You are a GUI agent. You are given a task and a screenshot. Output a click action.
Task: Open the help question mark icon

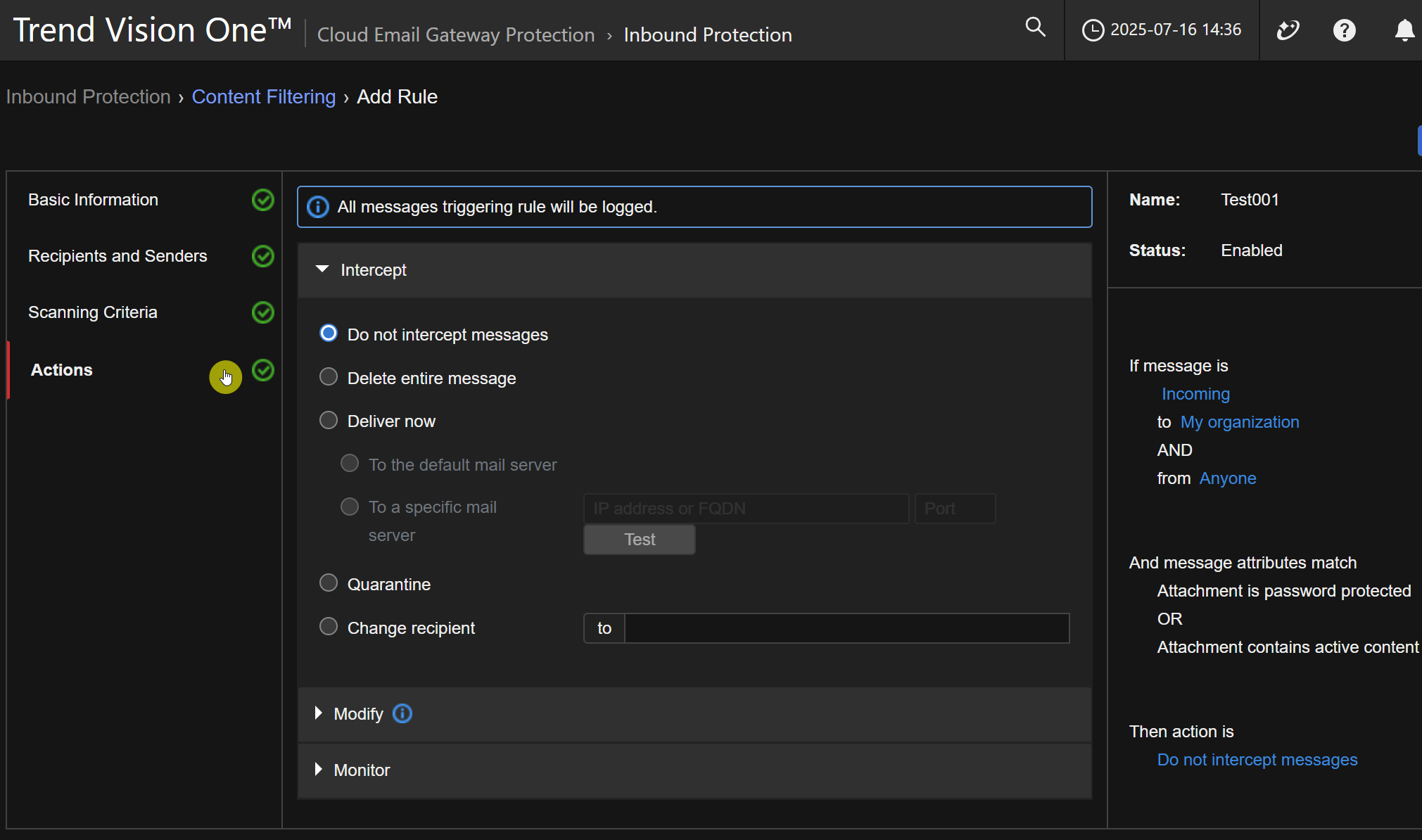[x=1344, y=30]
